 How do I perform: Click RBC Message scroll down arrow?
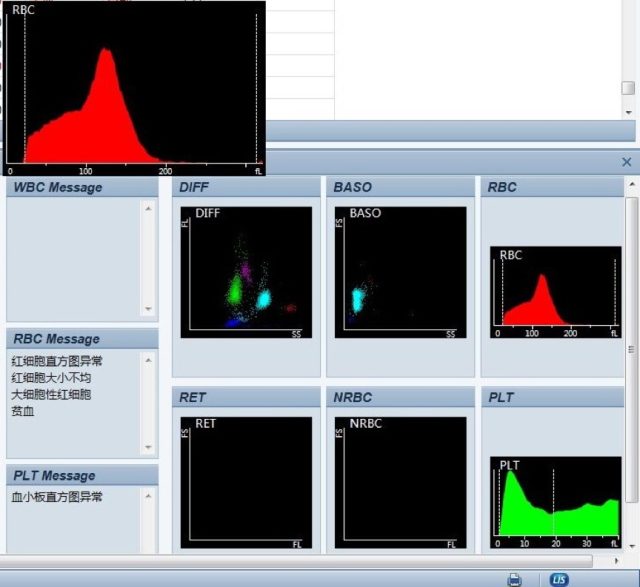tap(148, 447)
